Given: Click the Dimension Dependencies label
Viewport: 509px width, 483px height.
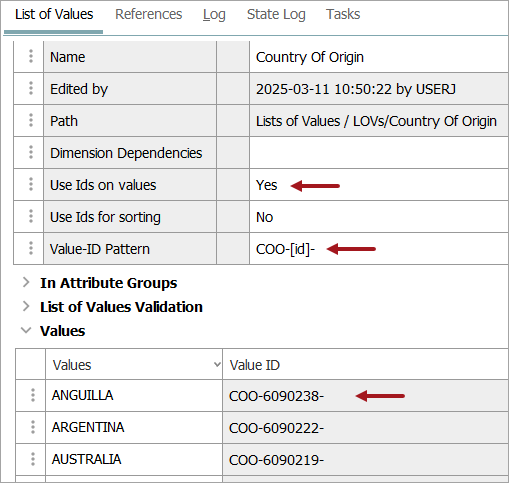Looking at the screenshot, I should [126, 153].
